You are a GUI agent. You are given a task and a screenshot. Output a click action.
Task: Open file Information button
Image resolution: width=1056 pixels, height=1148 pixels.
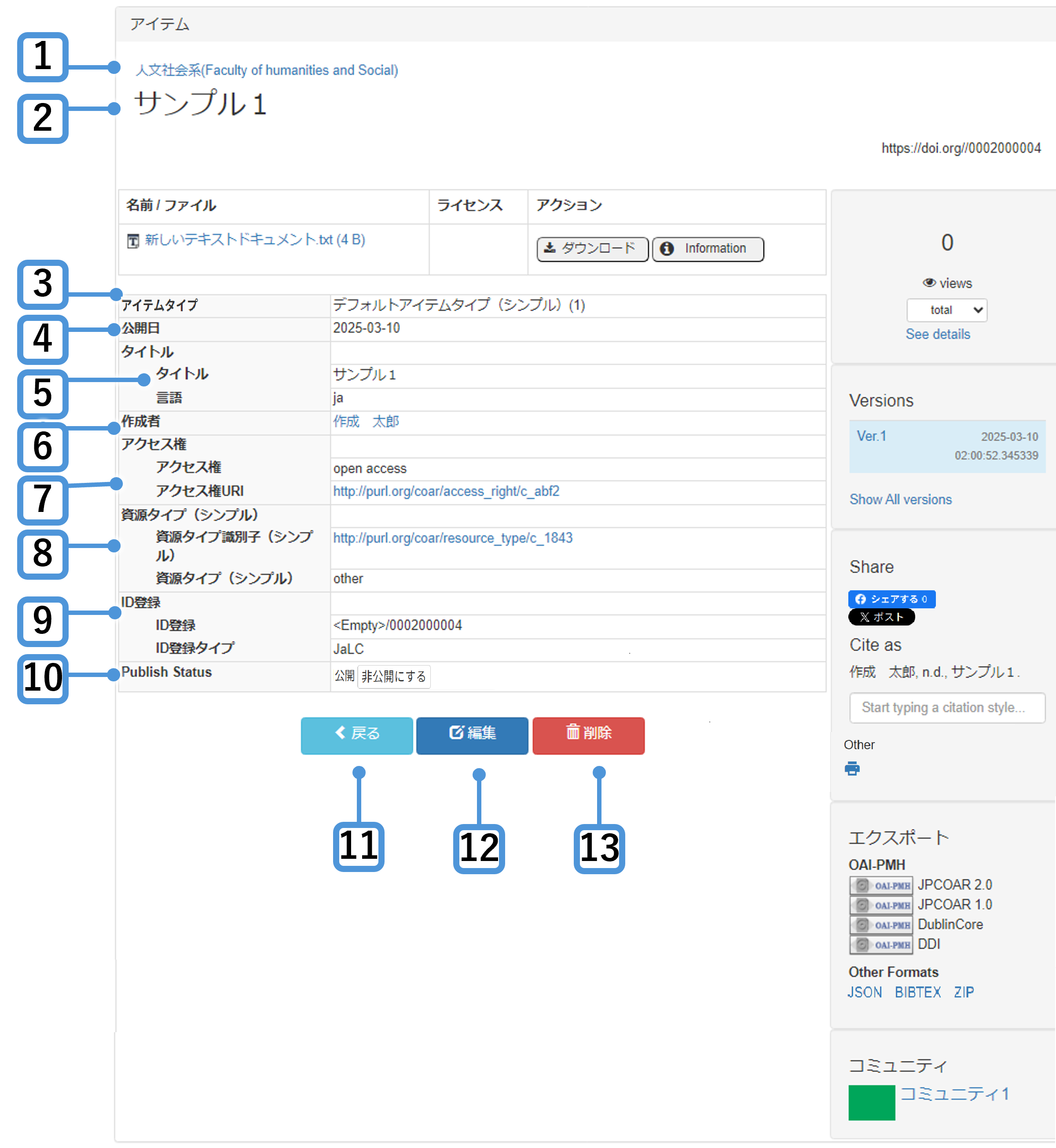coord(708,249)
